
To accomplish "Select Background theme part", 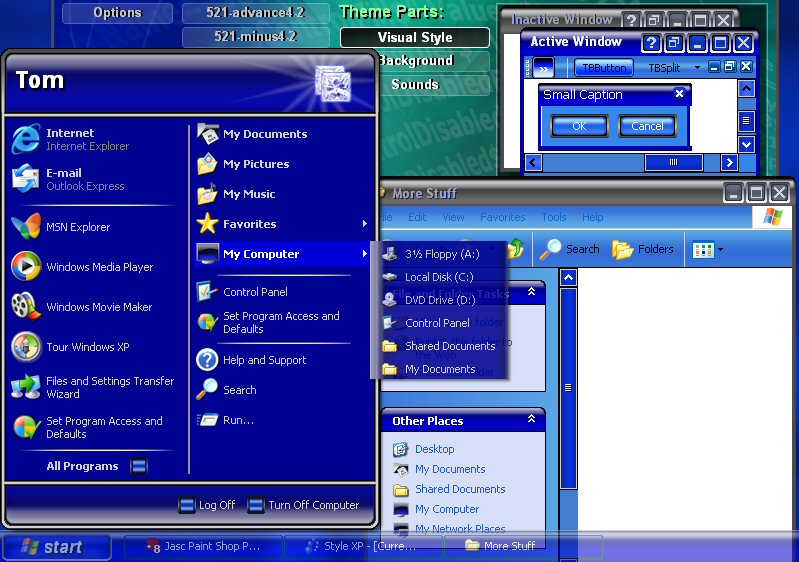I will point(433,61).
